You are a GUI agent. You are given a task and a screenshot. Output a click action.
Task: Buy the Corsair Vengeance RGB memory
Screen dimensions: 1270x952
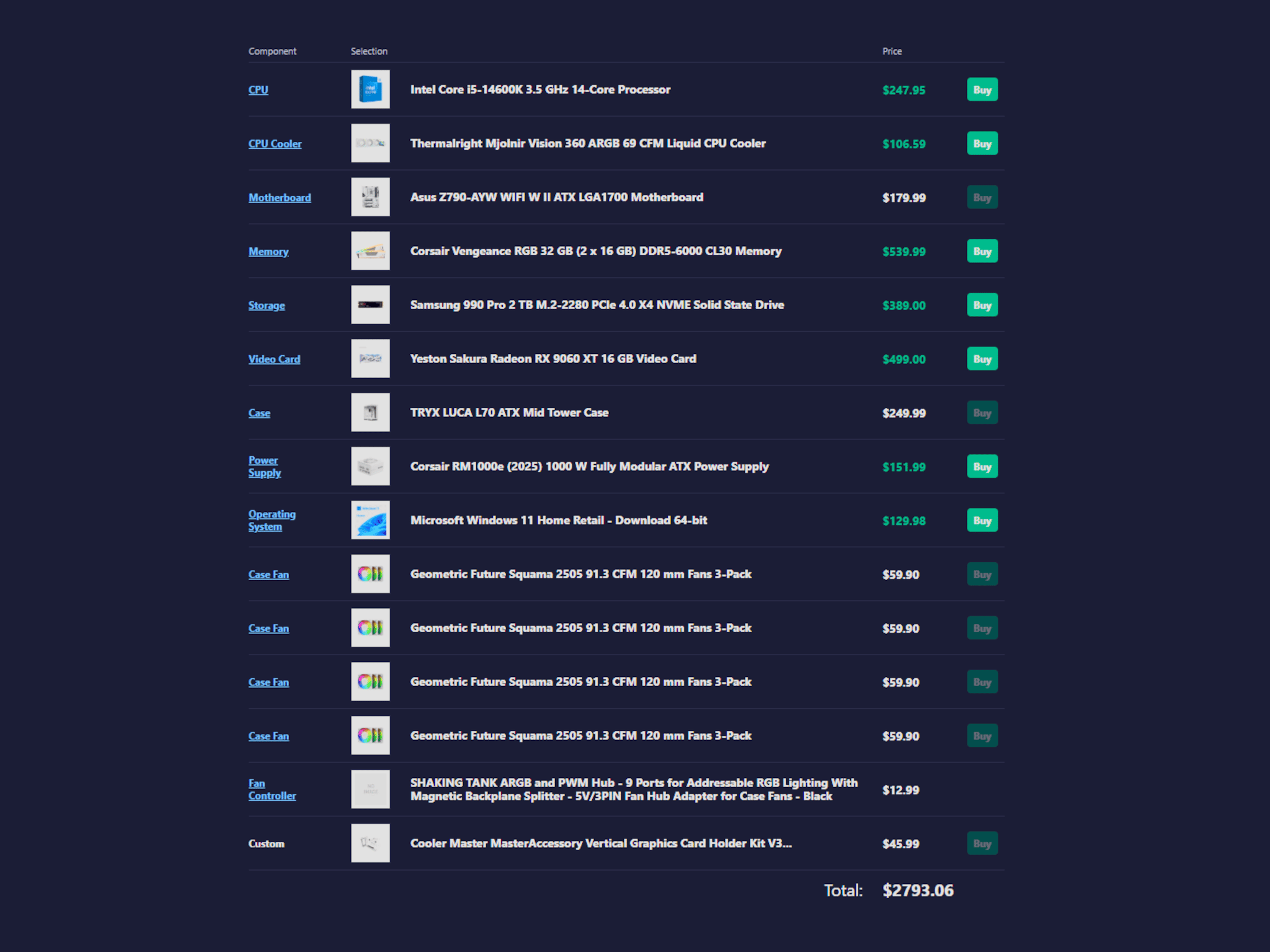click(x=982, y=252)
